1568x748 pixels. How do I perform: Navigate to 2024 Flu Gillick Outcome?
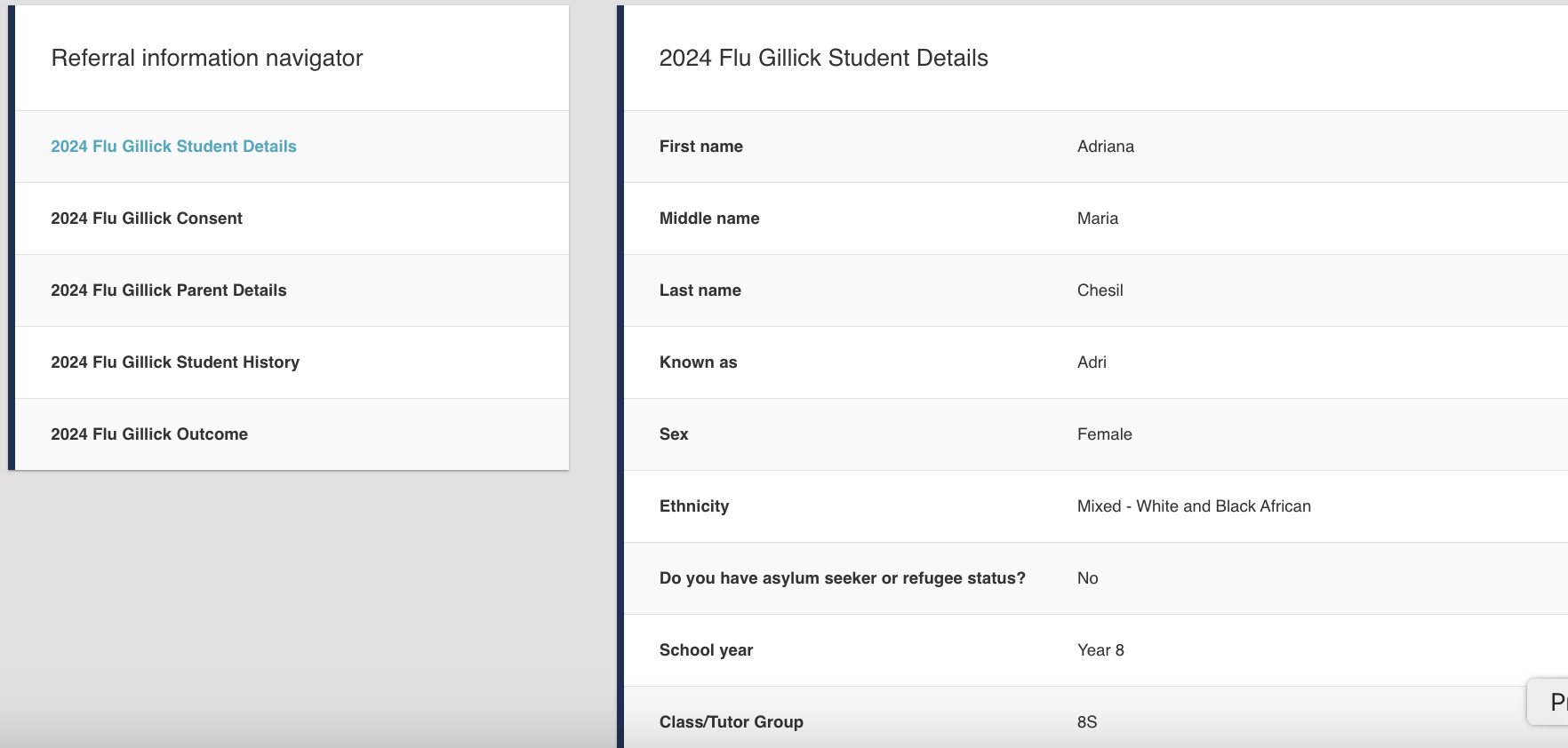click(149, 434)
